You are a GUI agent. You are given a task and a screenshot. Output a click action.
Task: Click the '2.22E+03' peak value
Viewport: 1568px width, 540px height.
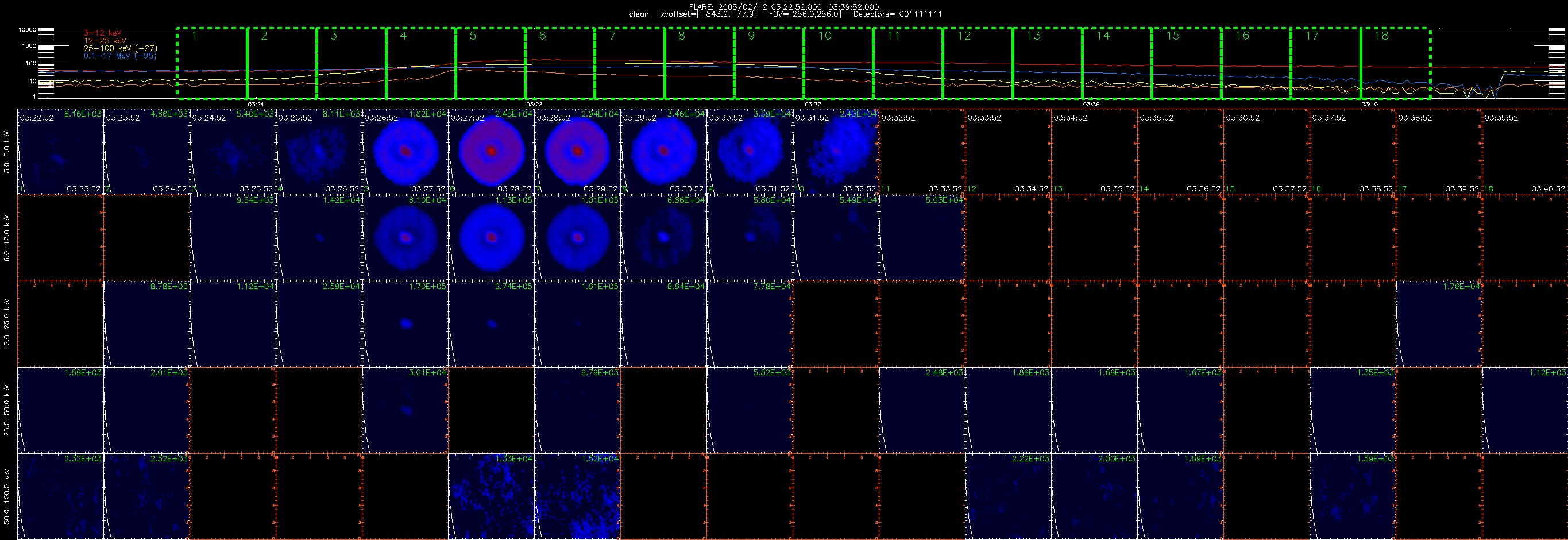(x=1030, y=458)
